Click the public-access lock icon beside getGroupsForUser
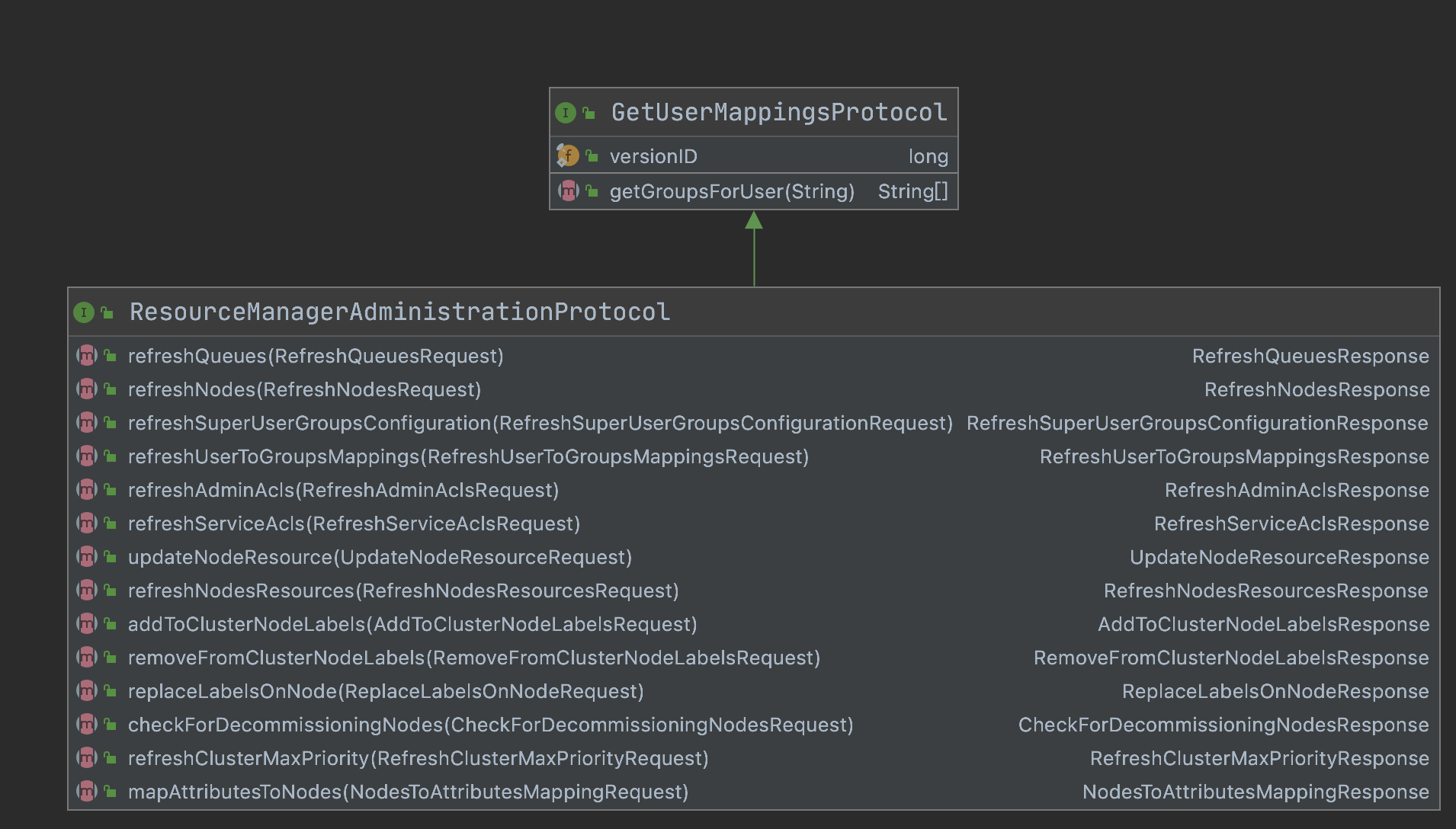This screenshot has height=829, width=1456. pyautogui.click(x=592, y=190)
